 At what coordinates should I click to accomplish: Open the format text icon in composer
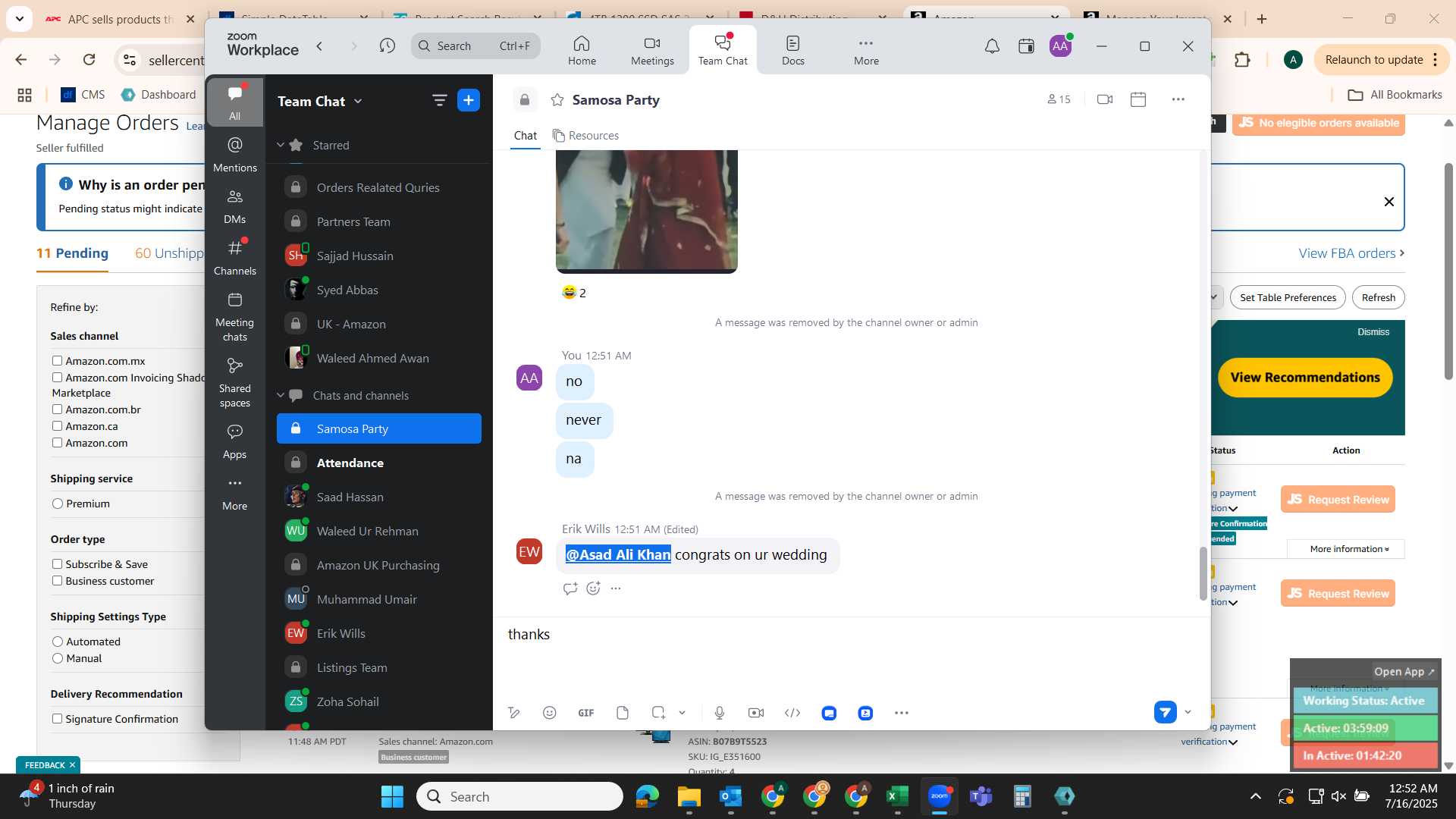(x=514, y=713)
